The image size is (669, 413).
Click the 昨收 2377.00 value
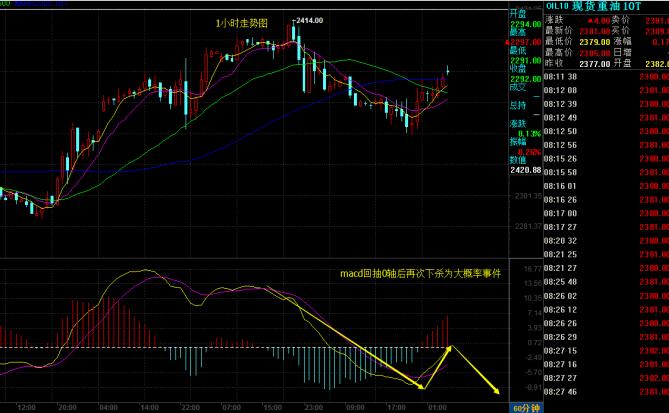[x=594, y=64]
